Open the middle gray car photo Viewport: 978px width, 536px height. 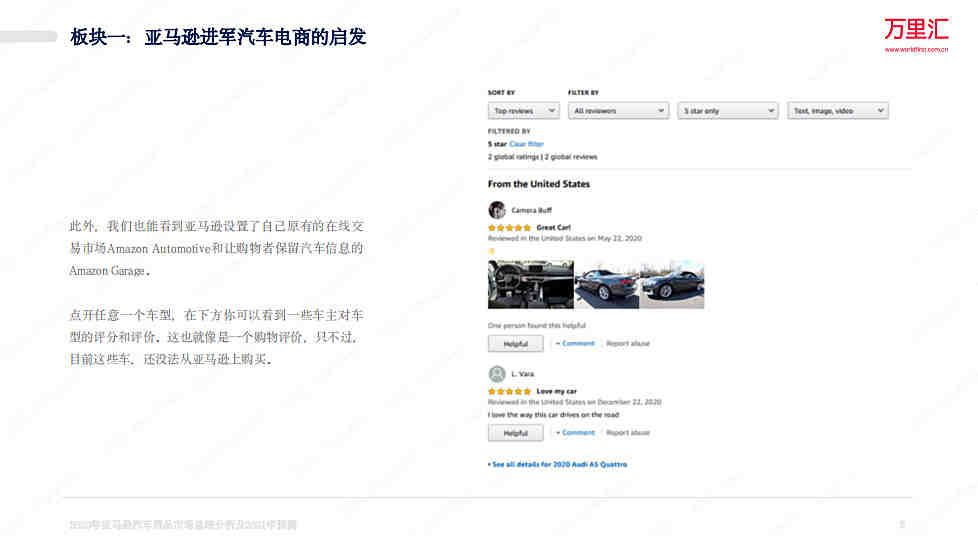[x=607, y=285]
